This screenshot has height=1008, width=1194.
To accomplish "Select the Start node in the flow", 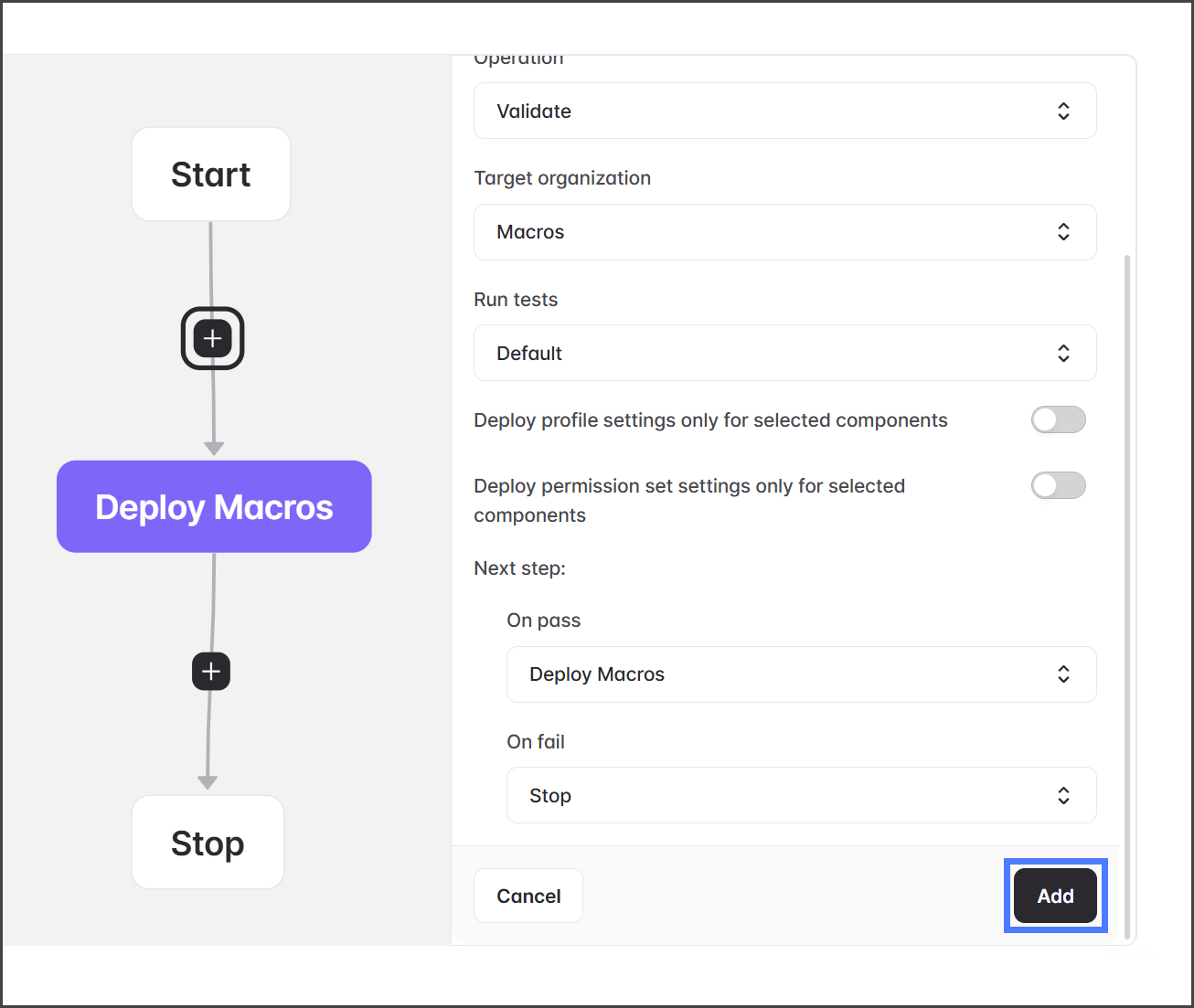I will (x=211, y=174).
